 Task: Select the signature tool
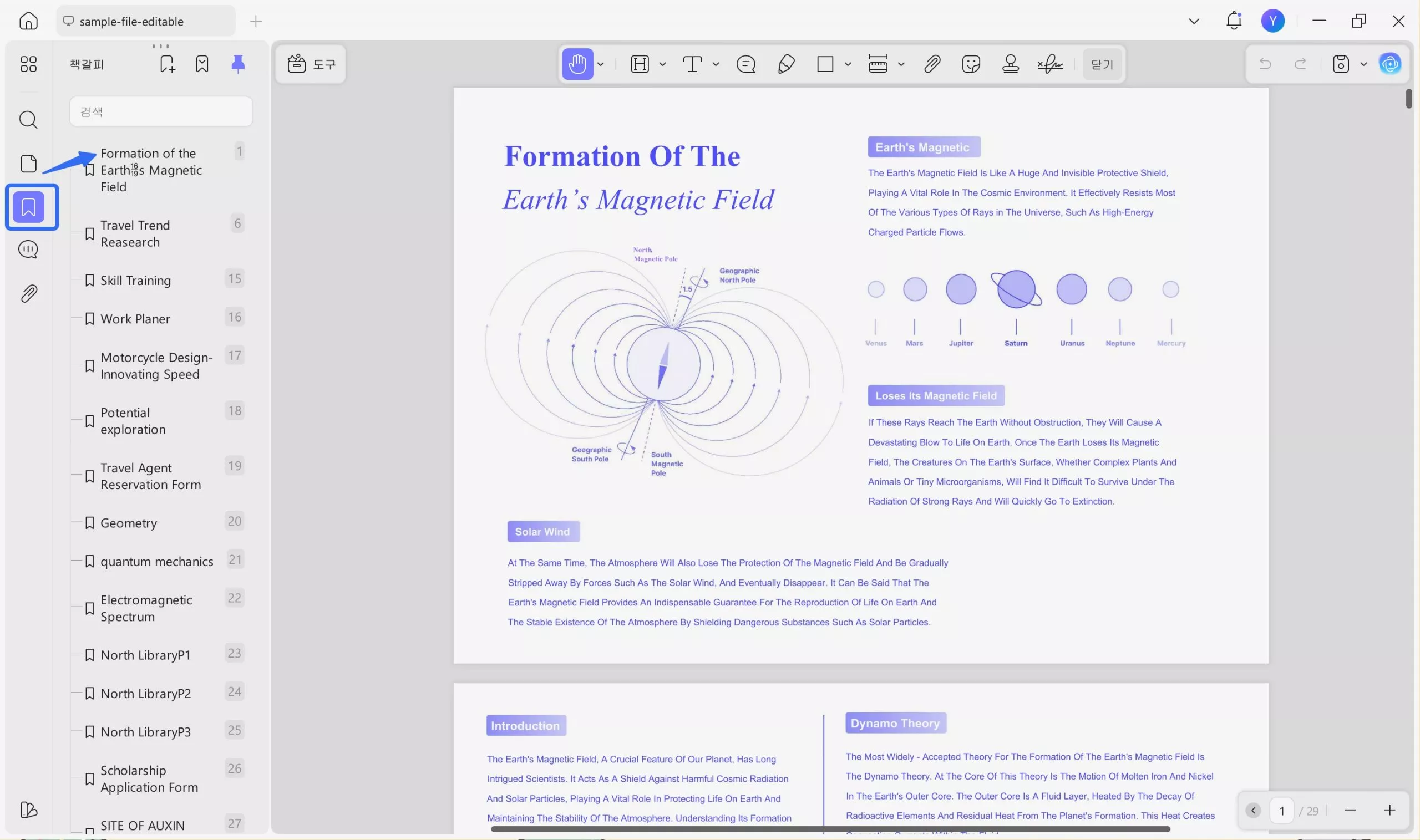(1050, 64)
